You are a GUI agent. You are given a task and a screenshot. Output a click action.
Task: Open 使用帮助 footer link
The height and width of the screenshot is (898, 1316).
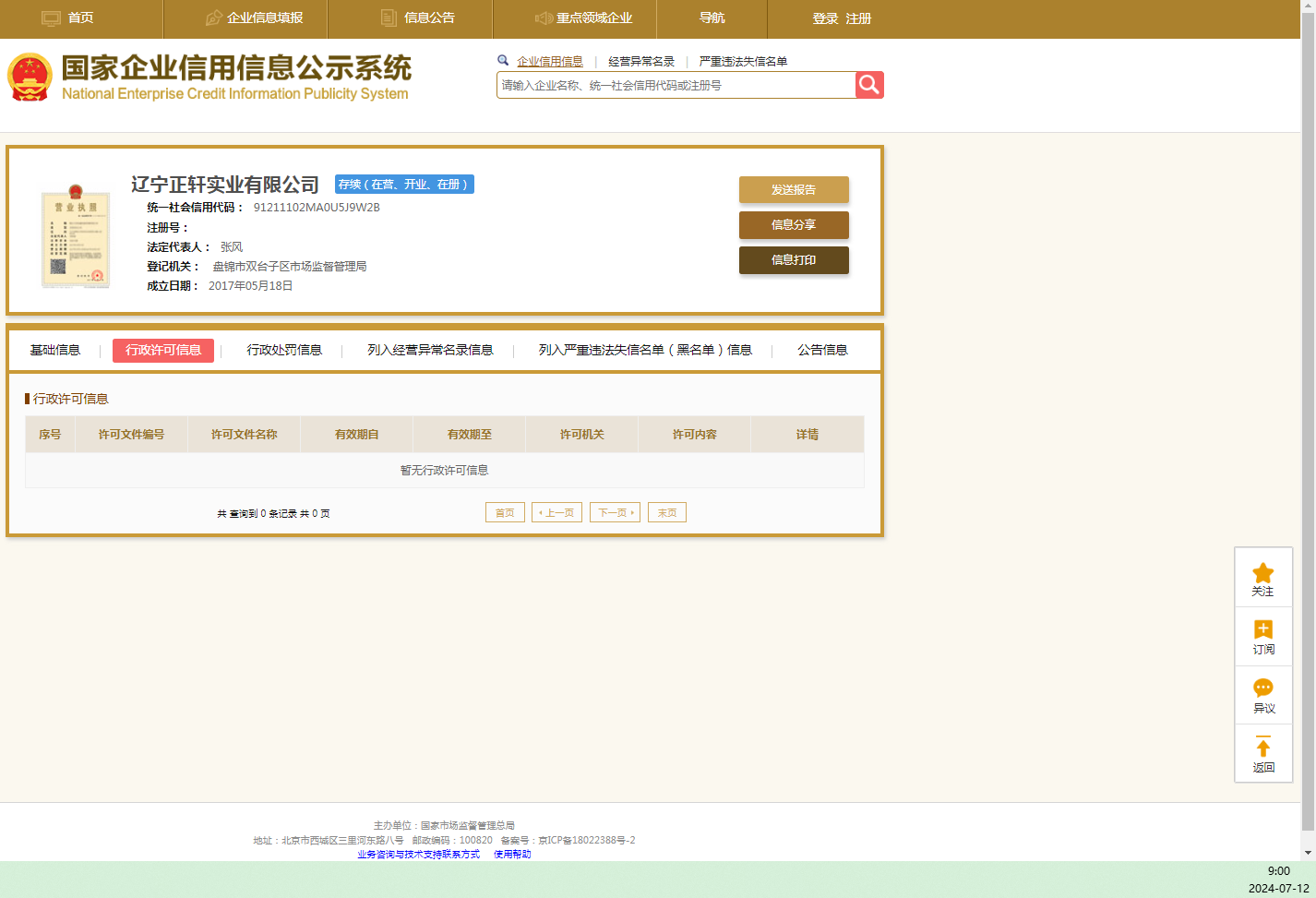tap(512, 855)
